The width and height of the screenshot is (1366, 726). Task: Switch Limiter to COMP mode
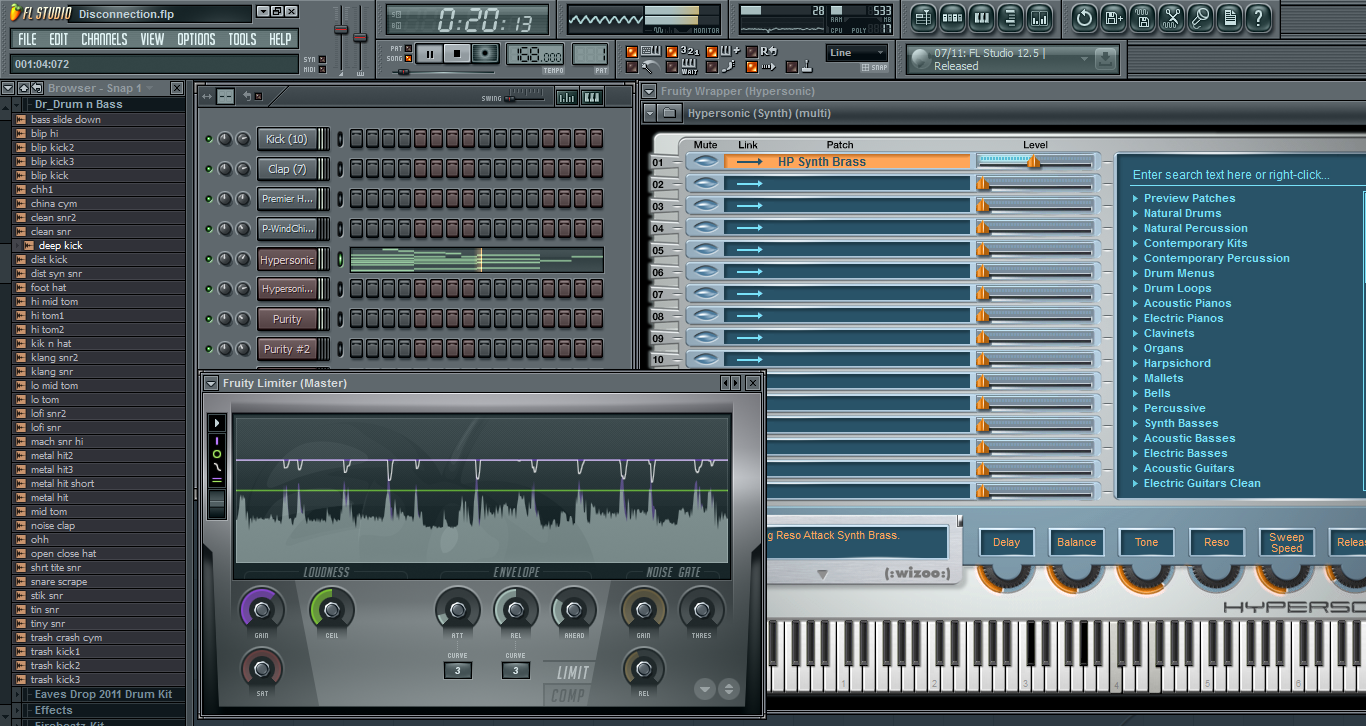click(567, 695)
